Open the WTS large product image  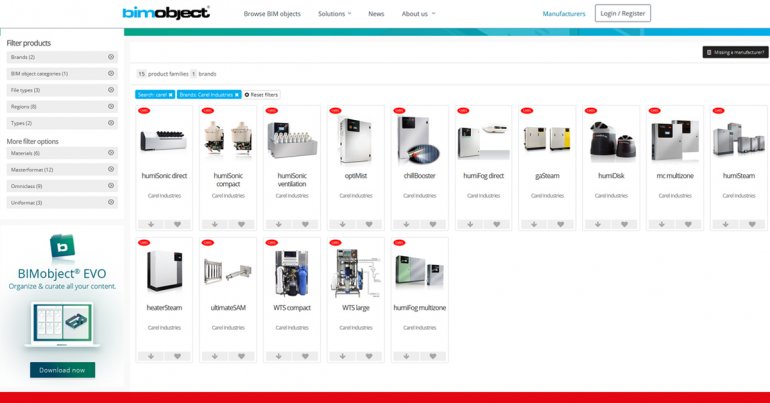(x=356, y=273)
